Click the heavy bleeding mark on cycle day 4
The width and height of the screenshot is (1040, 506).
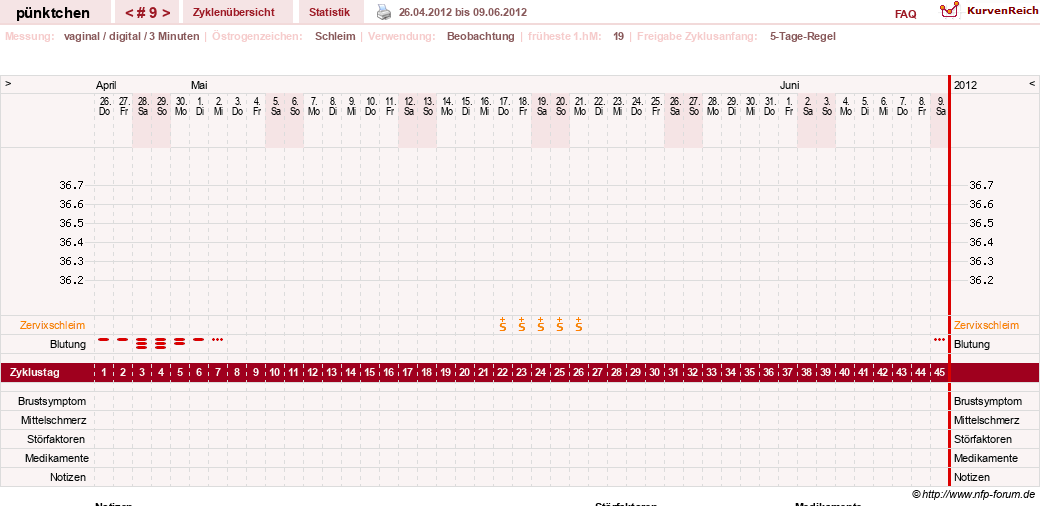161,343
